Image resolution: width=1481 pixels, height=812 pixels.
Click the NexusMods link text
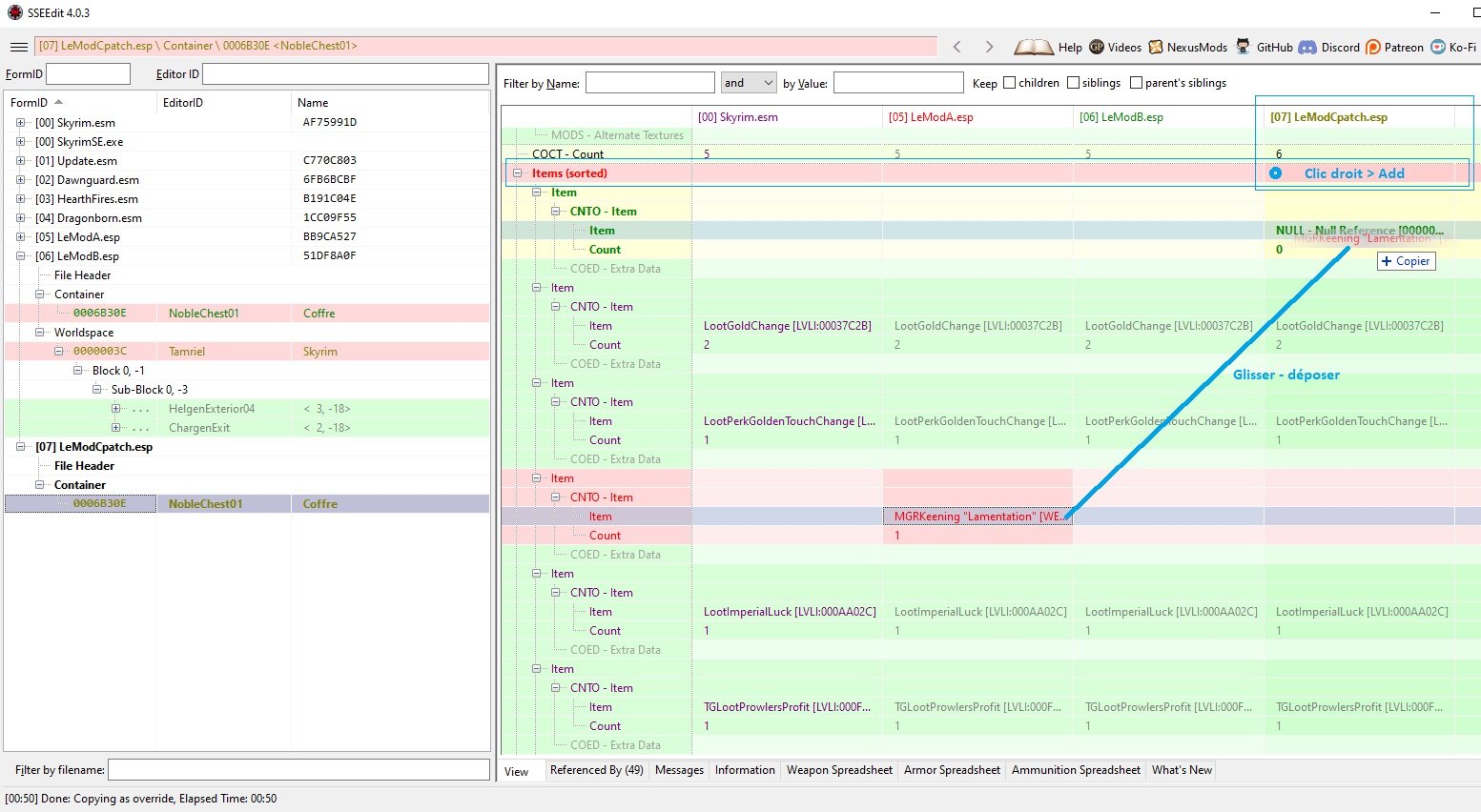point(1197,48)
